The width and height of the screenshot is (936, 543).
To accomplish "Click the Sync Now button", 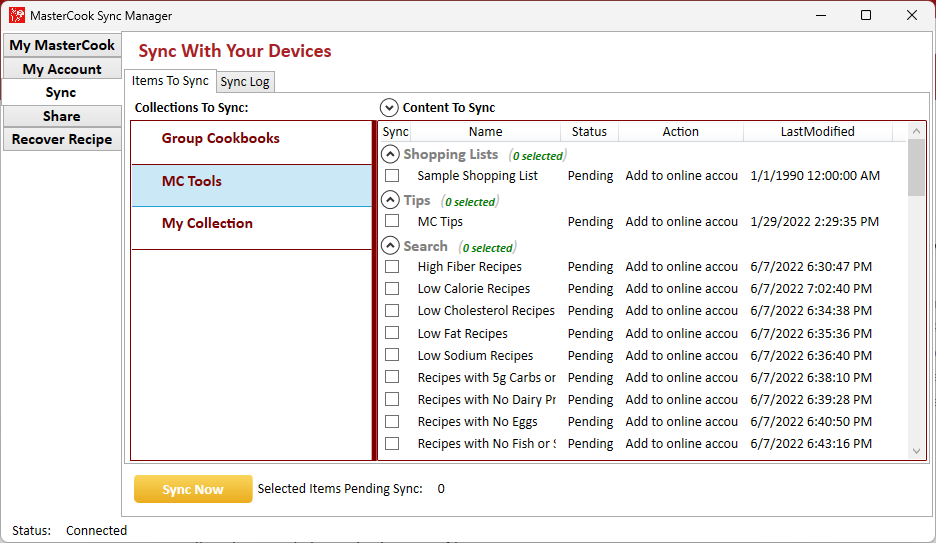I will pyautogui.click(x=193, y=489).
